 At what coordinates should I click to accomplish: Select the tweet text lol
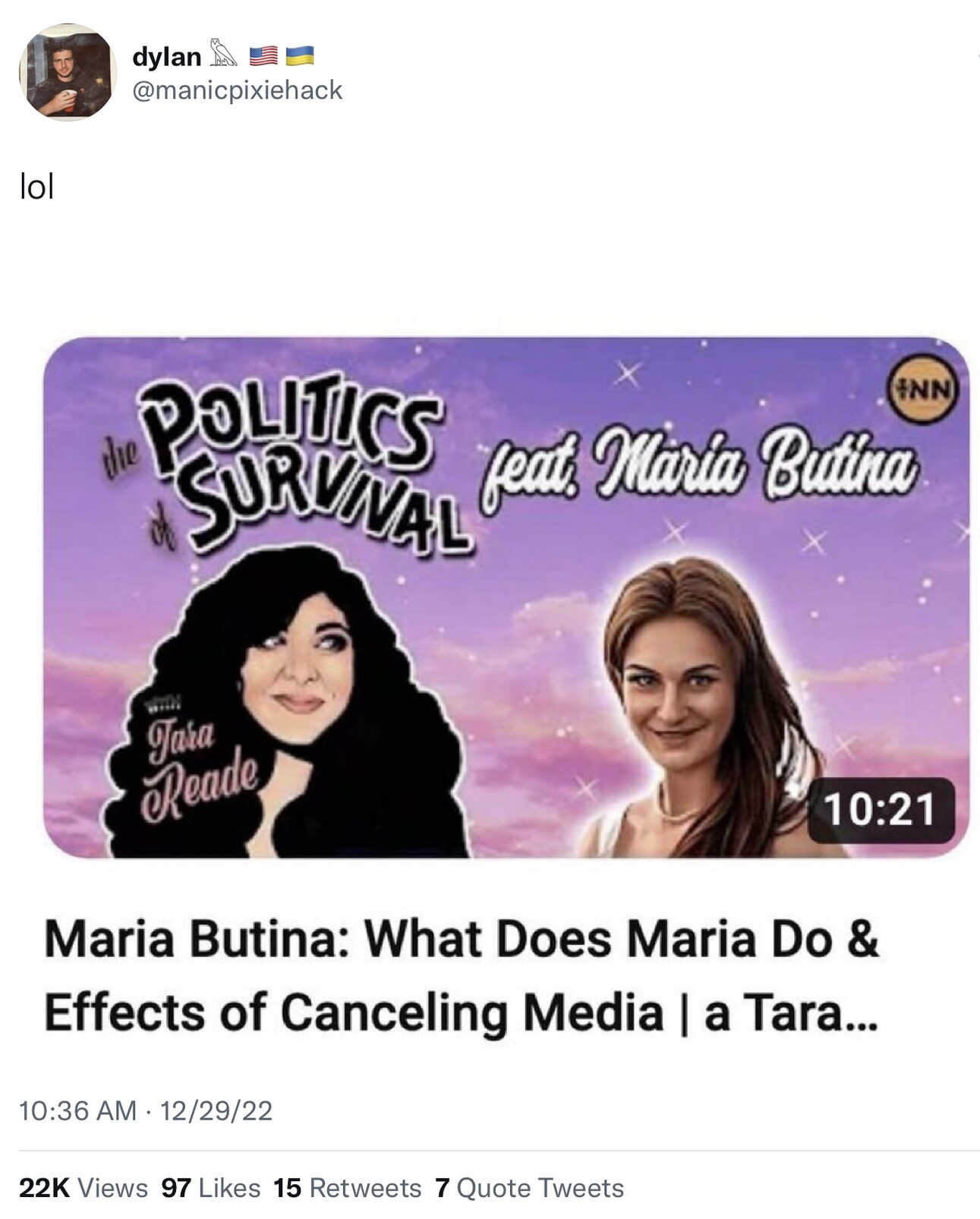(x=37, y=187)
